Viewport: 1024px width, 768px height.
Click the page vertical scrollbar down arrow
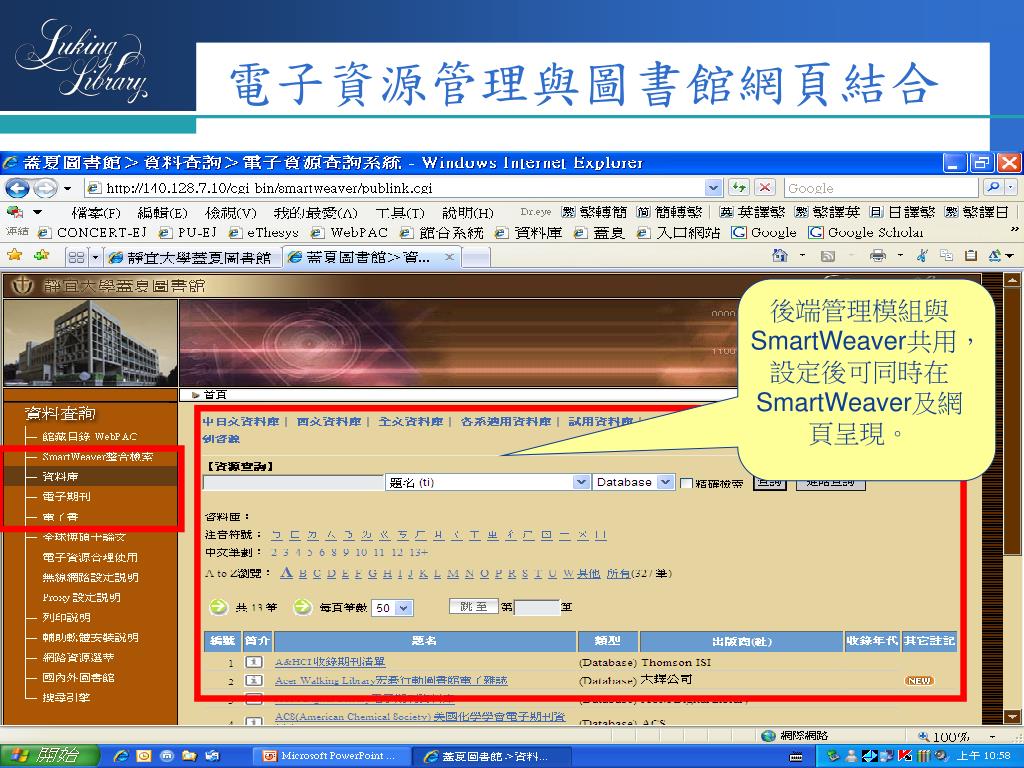[1011, 716]
